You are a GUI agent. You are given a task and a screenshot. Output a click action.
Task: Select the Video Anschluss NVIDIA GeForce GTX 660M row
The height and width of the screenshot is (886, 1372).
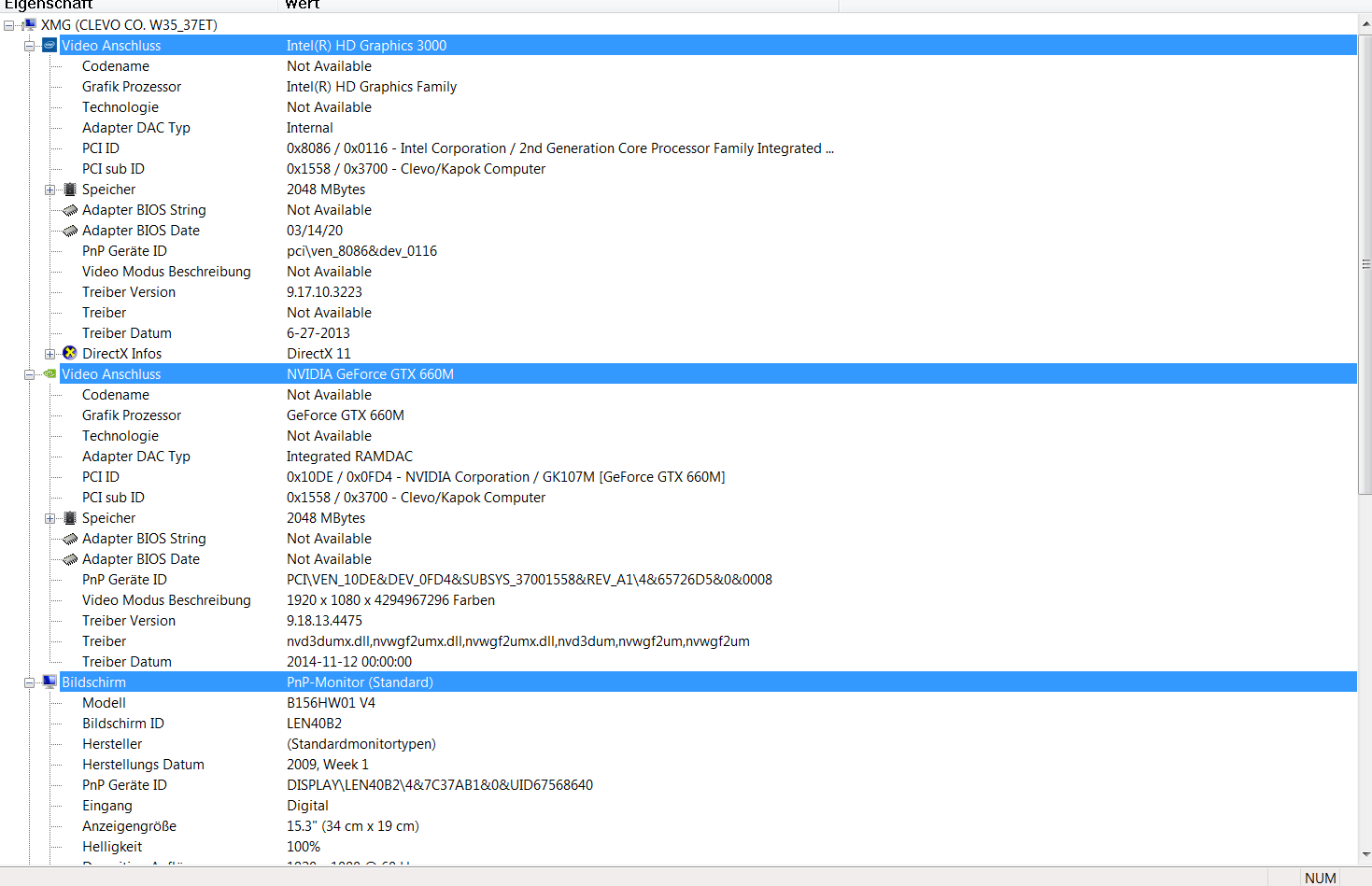coord(708,373)
